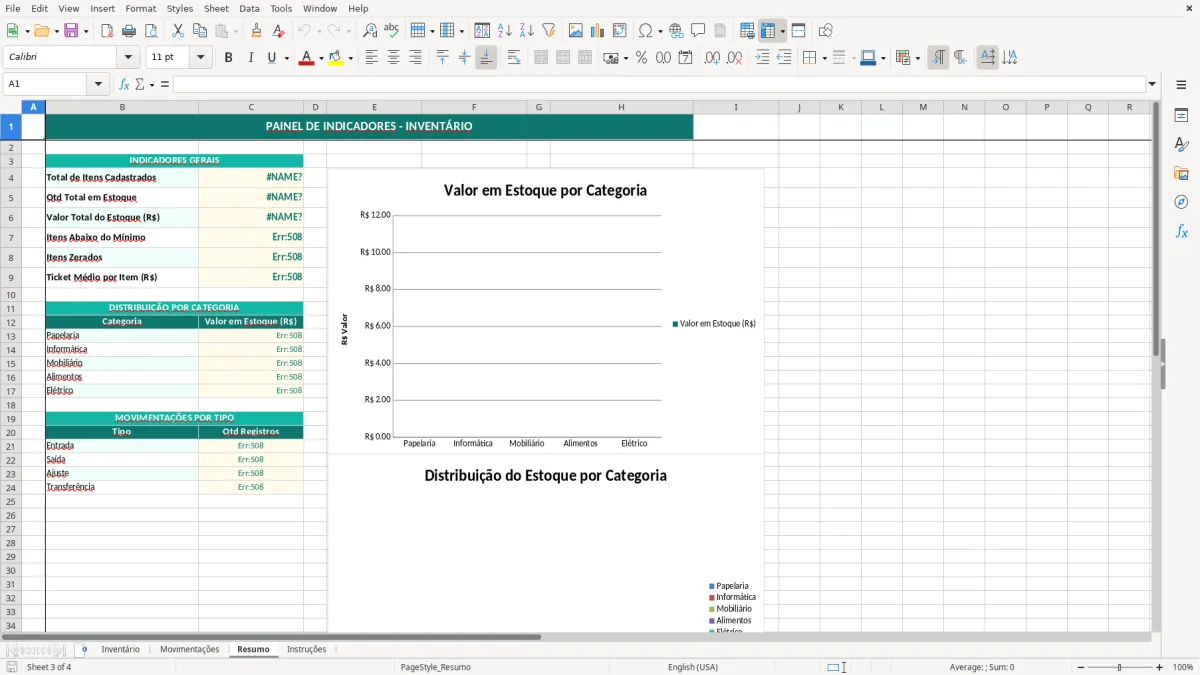1200x675 pixels.
Task: Open the Sheet menu
Action: click(216, 8)
